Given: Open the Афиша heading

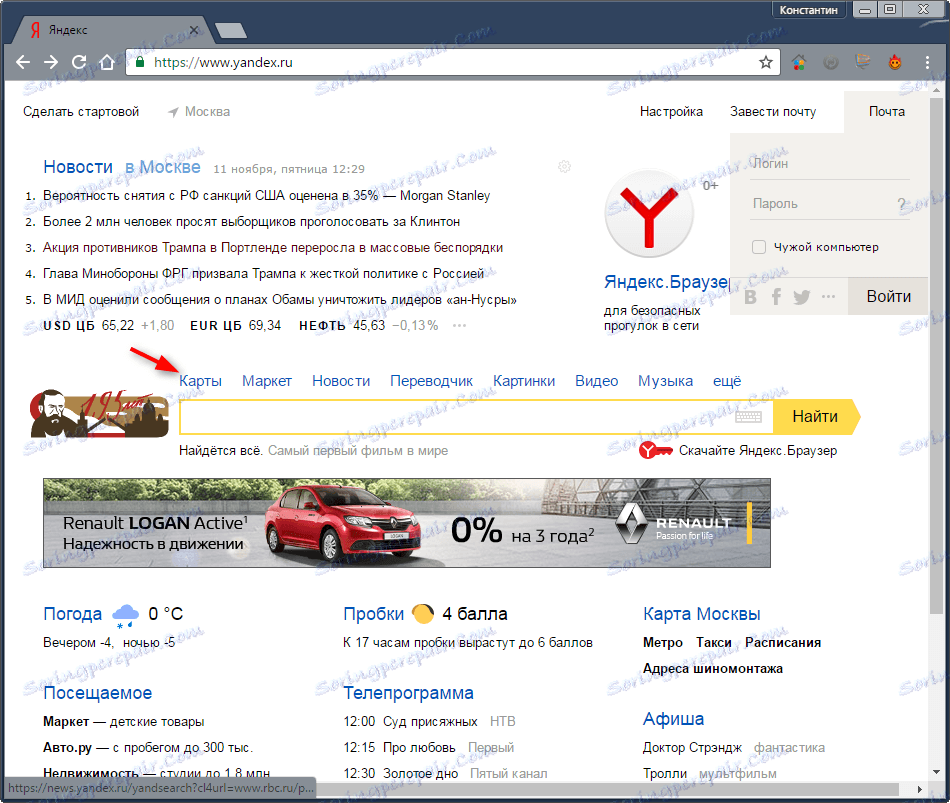Looking at the screenshot, I should point(673,719).
